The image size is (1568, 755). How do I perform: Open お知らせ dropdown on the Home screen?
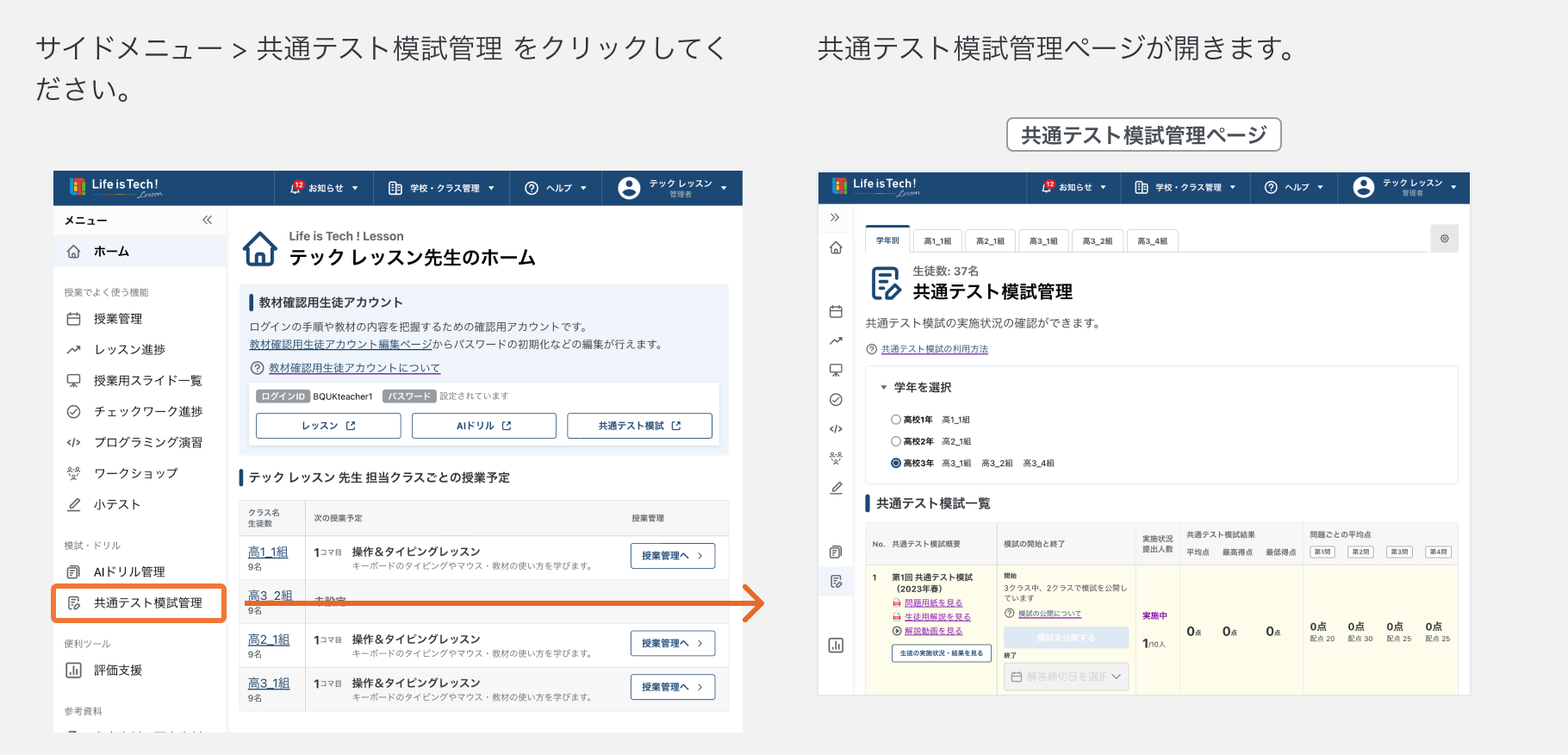pyautogui.click(x=324, y=188)
